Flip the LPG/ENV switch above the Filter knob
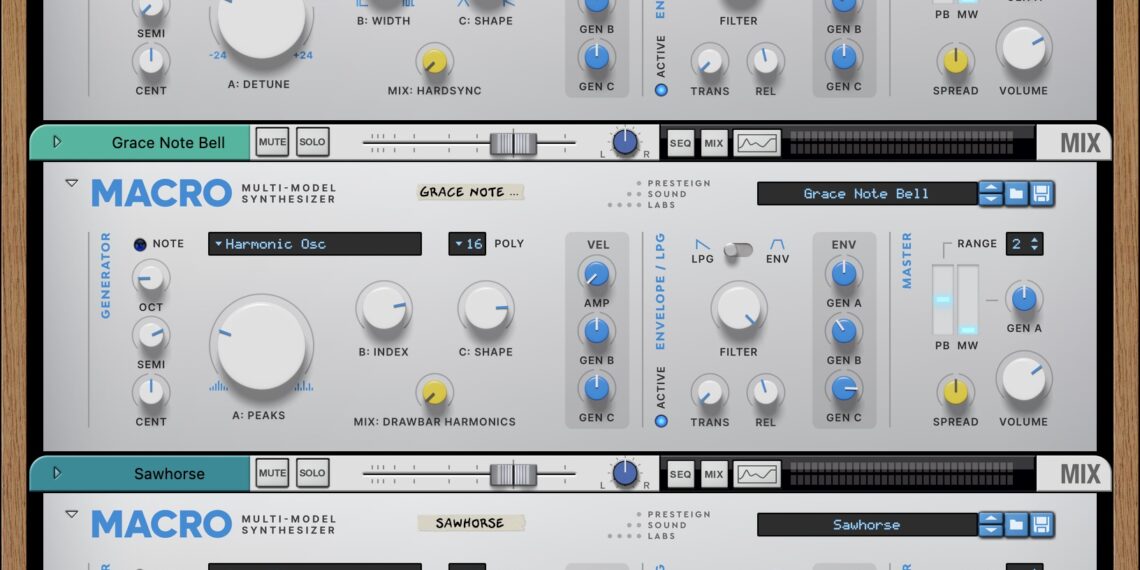1140x570 pixels. (x=738, y=250)
